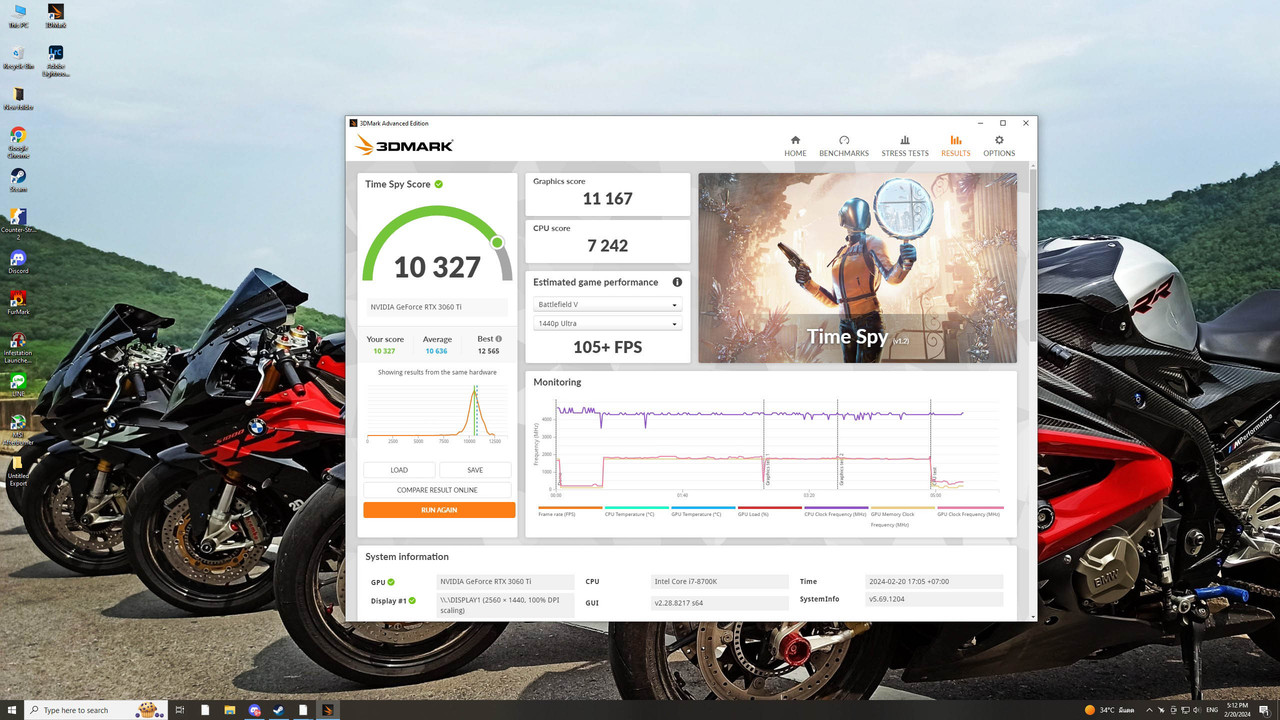Click the Best score 12 565
This screenshot has height=720, width=1280.
[487, 351]
